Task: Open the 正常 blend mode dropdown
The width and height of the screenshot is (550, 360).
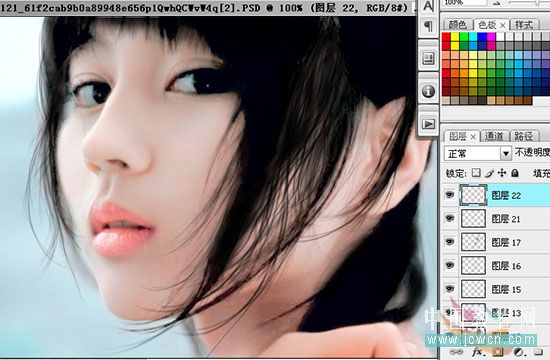Action: click(x=477, y=153)
